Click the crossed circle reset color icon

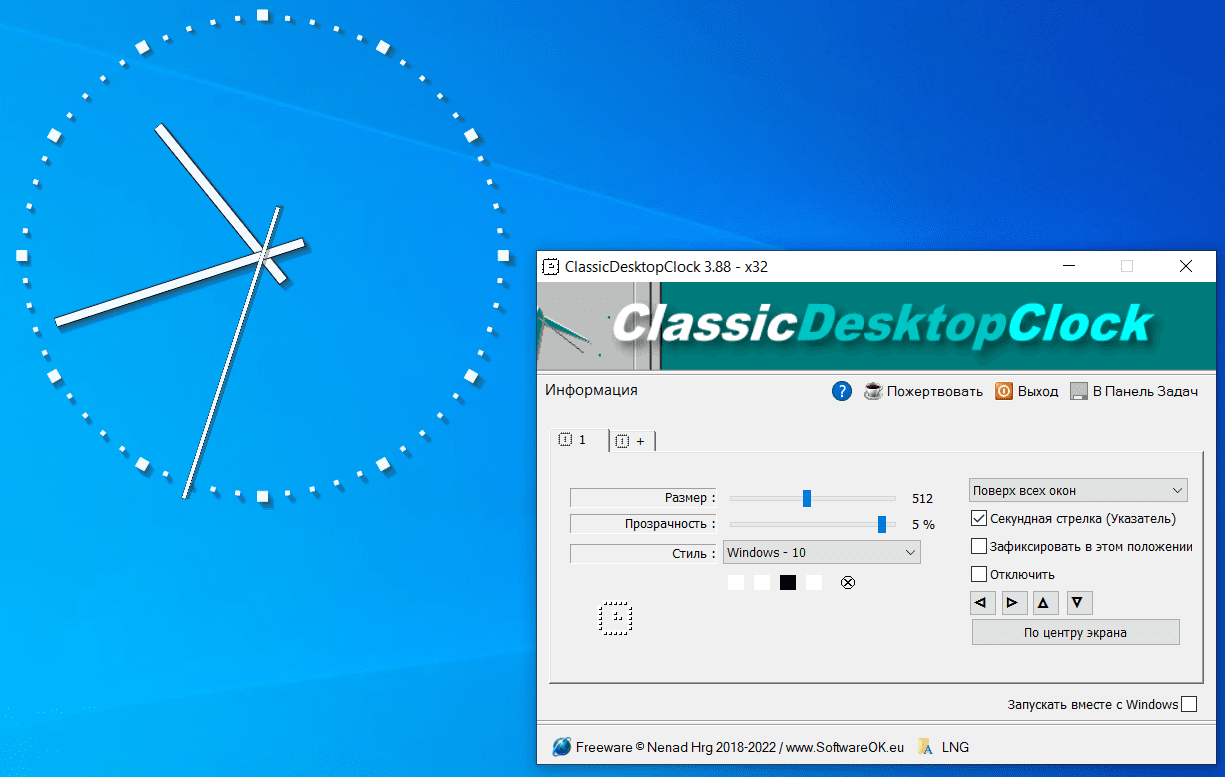click(848, 582)
